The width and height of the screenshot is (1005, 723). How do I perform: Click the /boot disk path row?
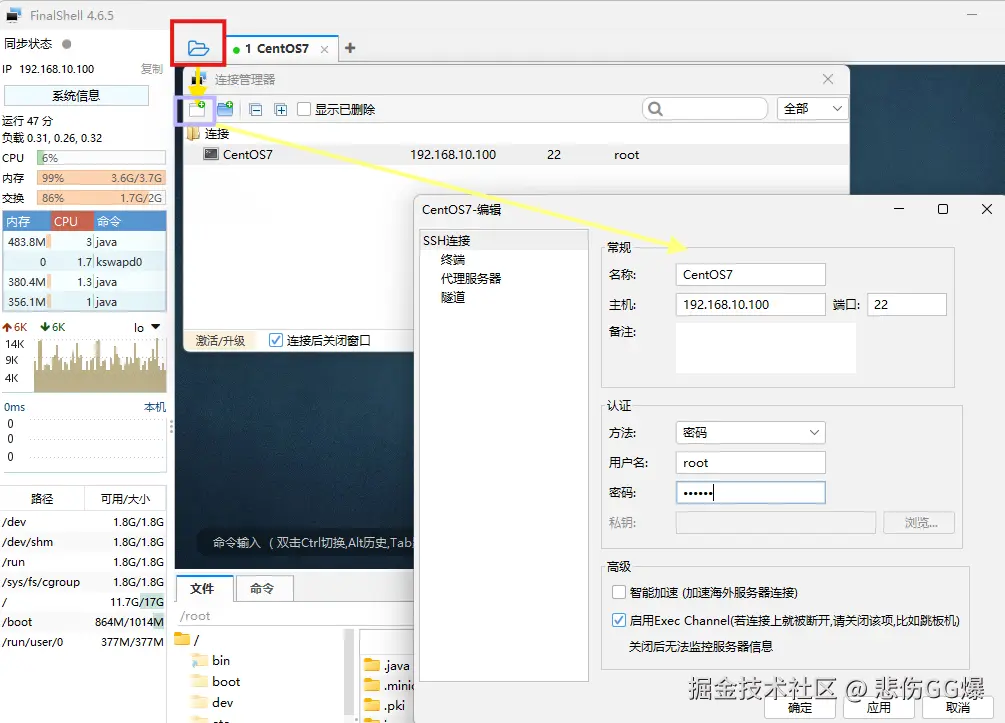point(83,622)
